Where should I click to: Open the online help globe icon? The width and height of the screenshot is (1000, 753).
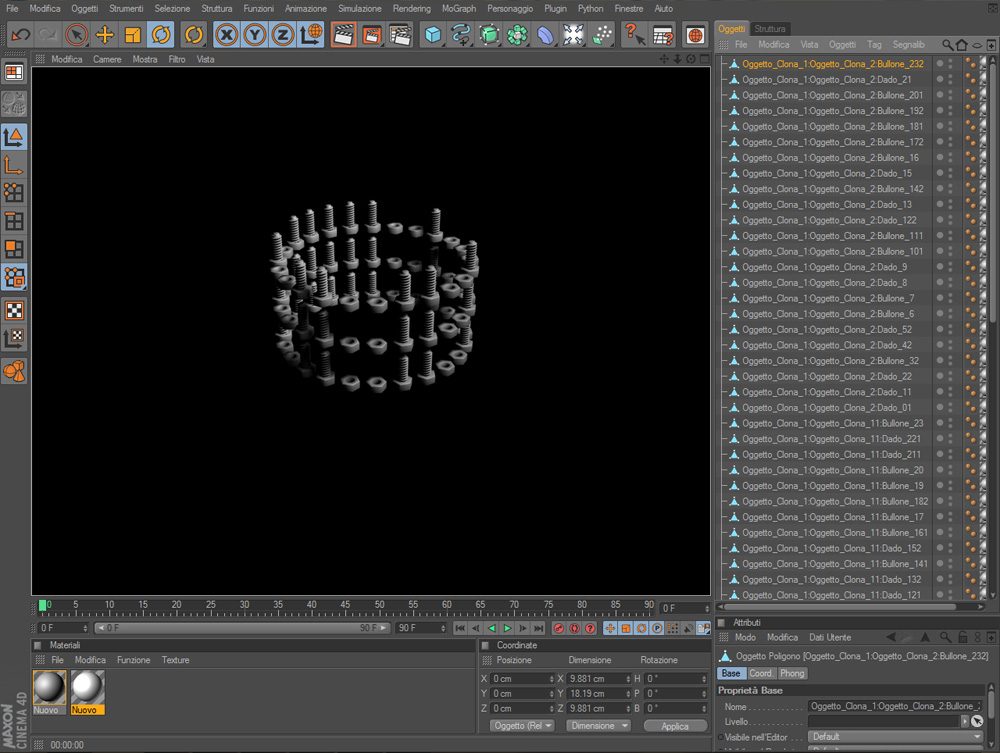click(x=695, y=34)
